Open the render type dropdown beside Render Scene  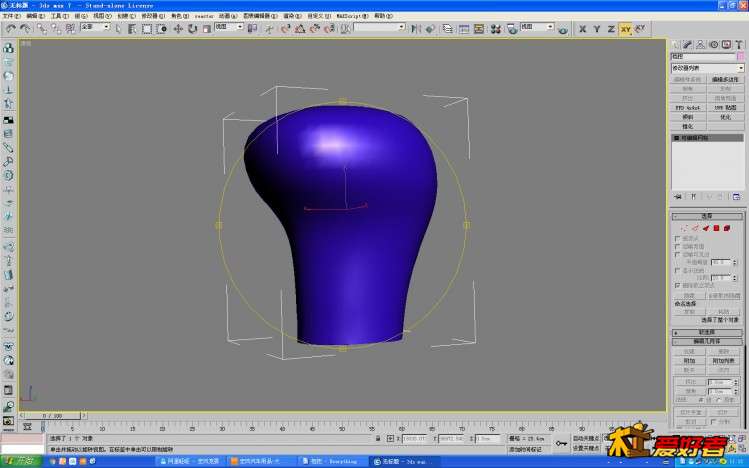pyautogui.click(x=537, y=27)
